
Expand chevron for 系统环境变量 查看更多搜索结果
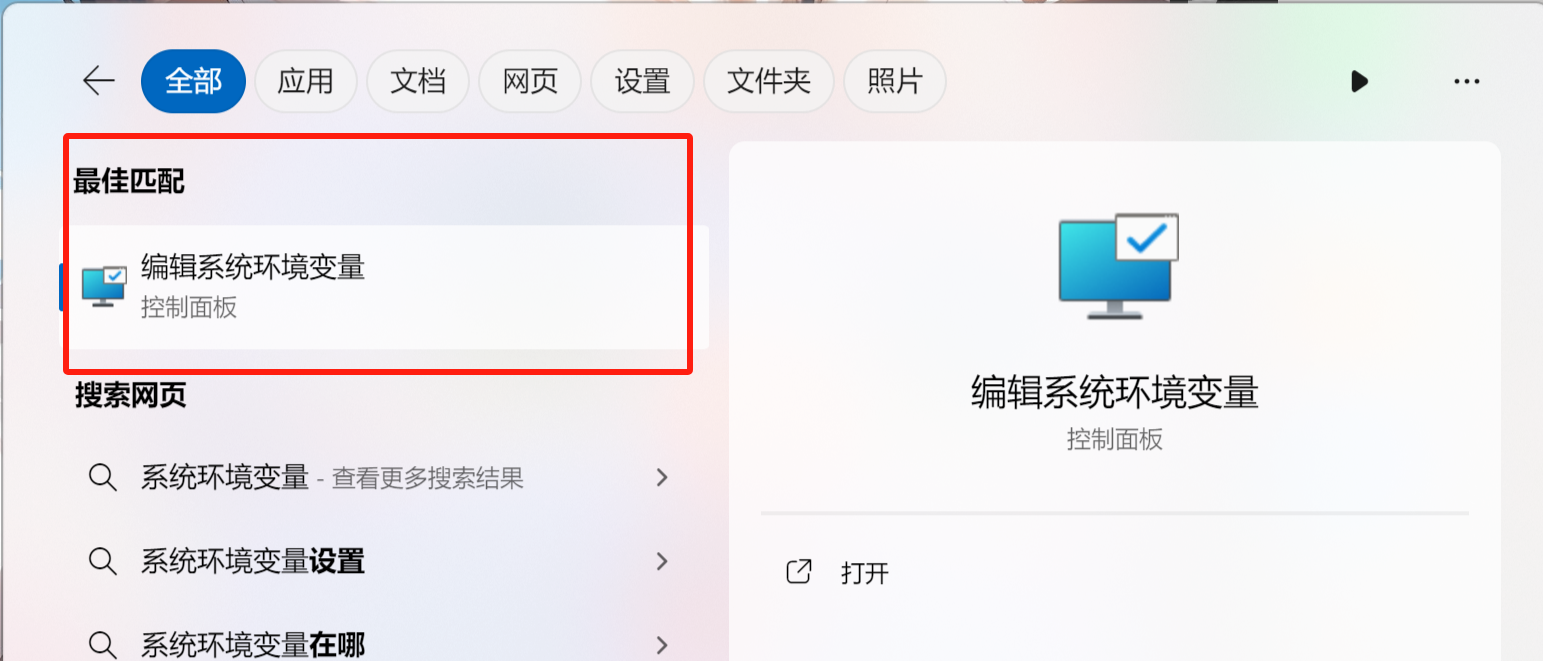[661, 477]
